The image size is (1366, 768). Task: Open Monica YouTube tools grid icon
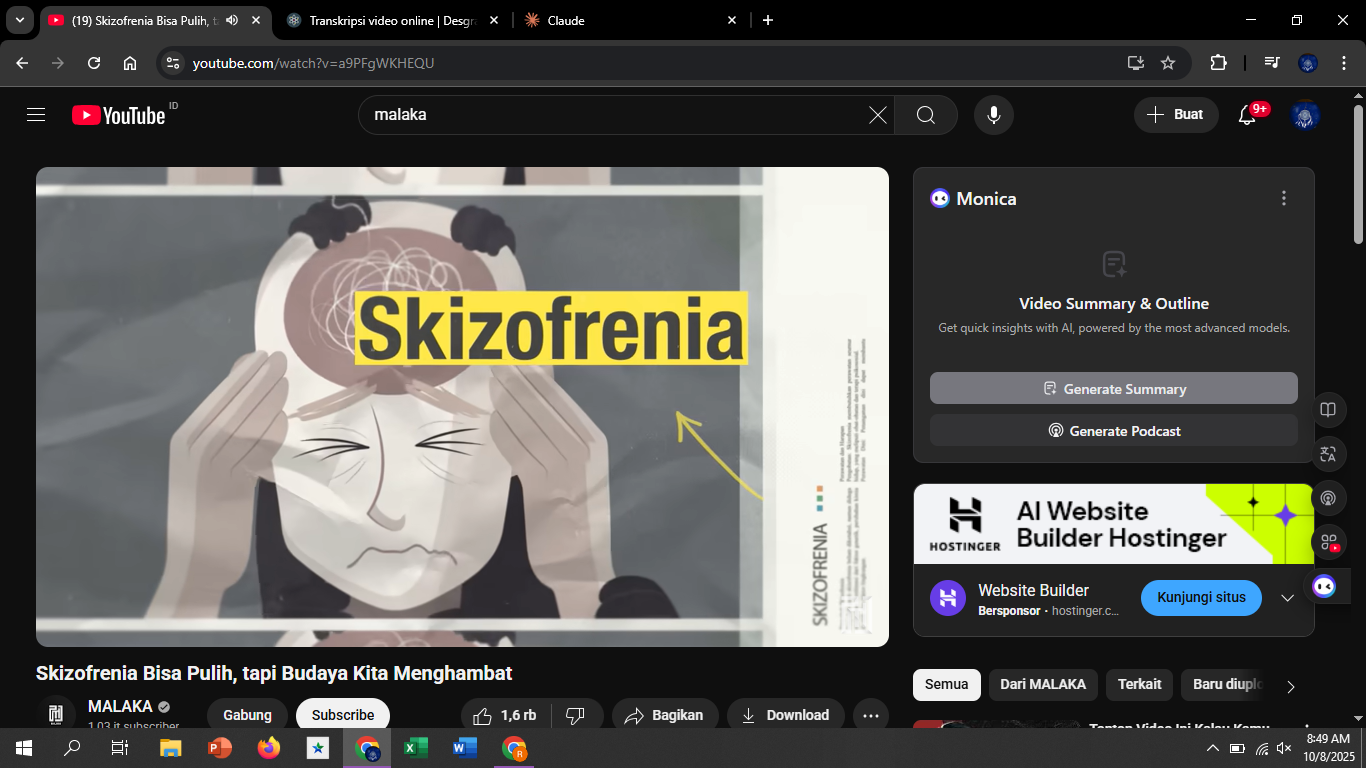pos(1328,542)
